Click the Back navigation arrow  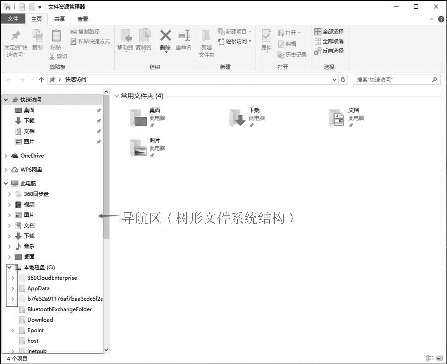tap(9, 80)
